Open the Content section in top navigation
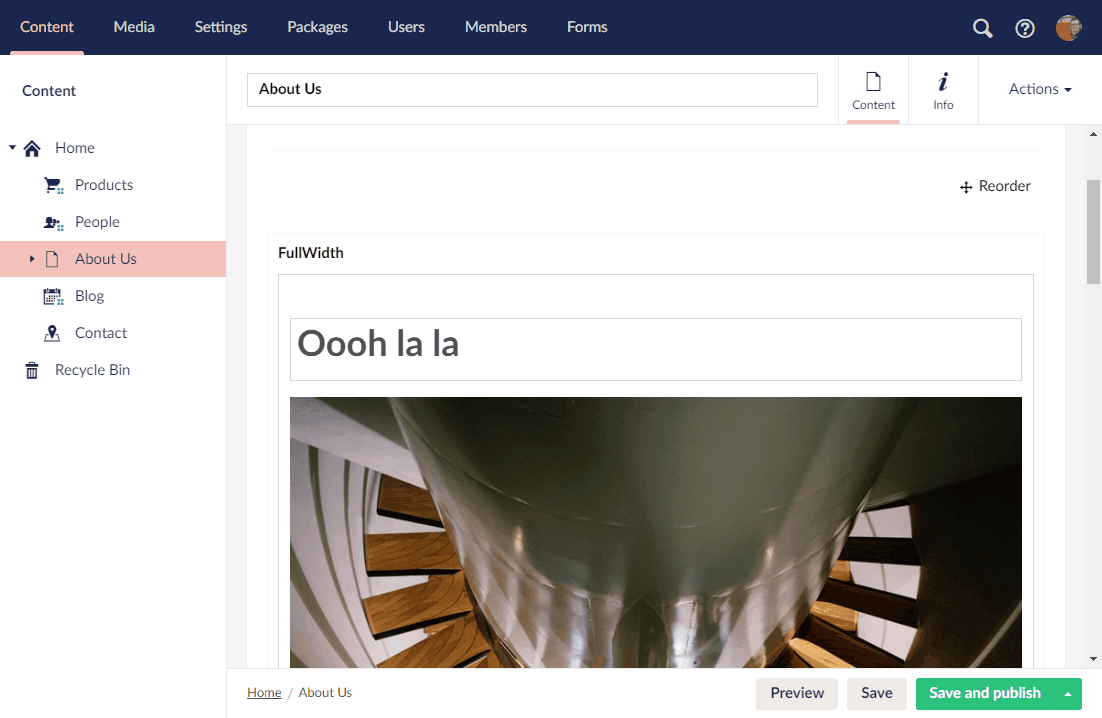The width and height of the screenshot is (1102, 718). coord(46,27)
